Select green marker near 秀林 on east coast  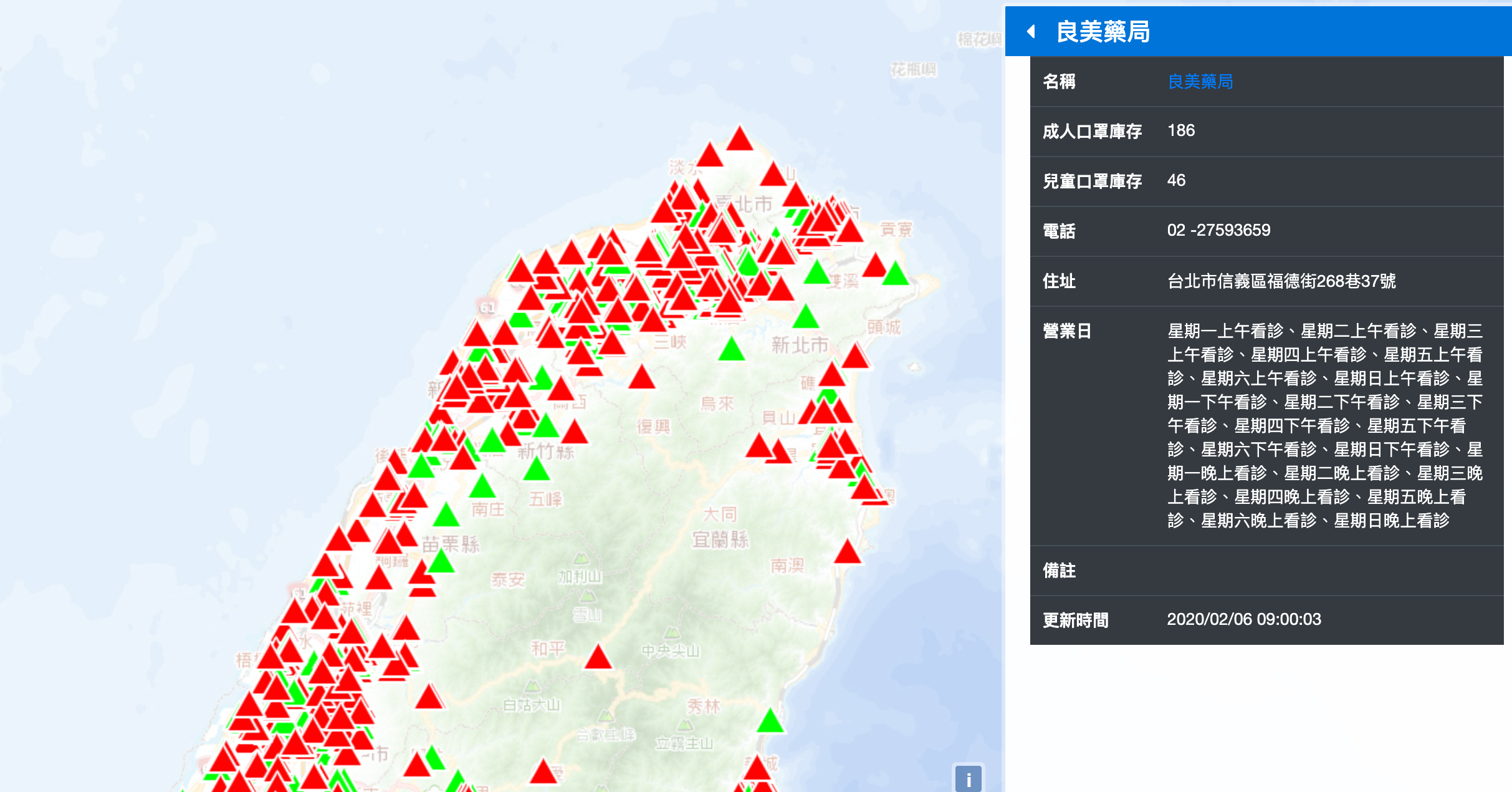click(x=770, y=722)
